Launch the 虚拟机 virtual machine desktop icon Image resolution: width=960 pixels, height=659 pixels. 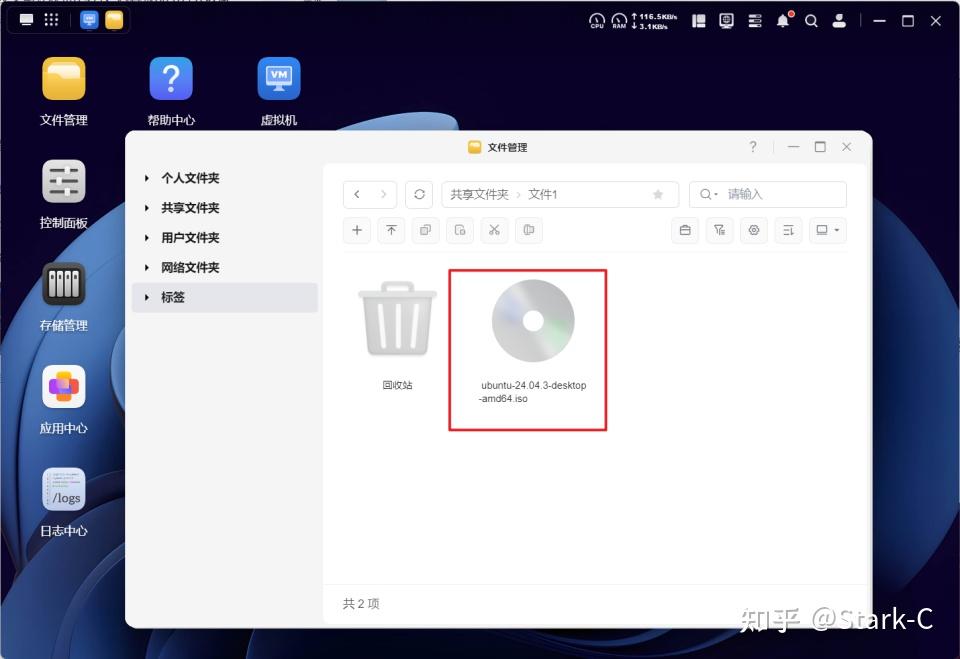[x=279, y=78]
